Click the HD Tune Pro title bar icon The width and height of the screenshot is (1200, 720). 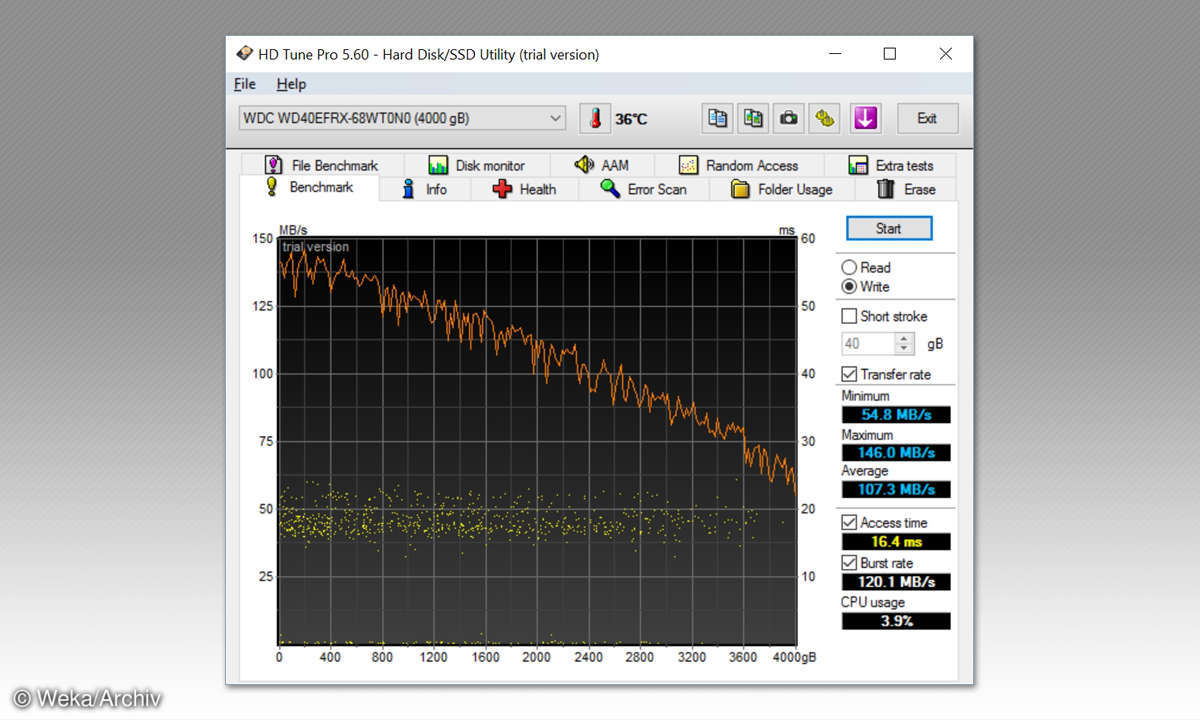[x=244, y=54]
